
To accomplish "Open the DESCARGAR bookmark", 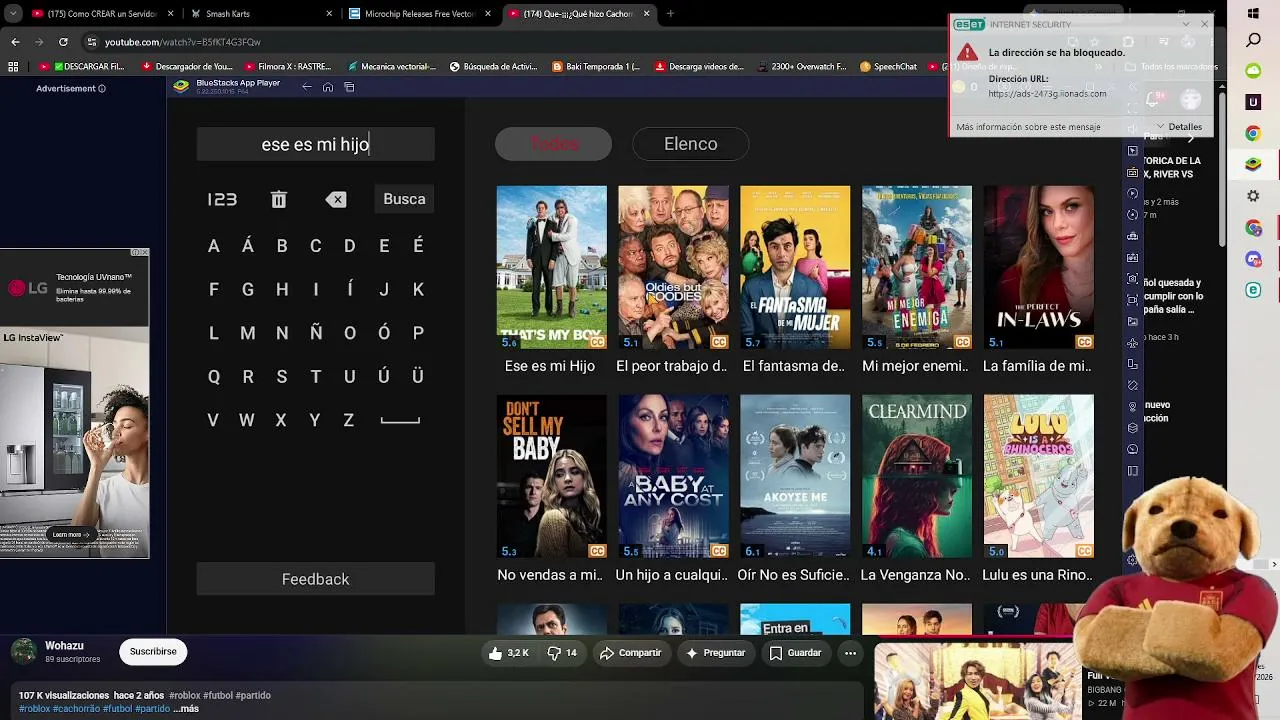I will pos(83,67).
